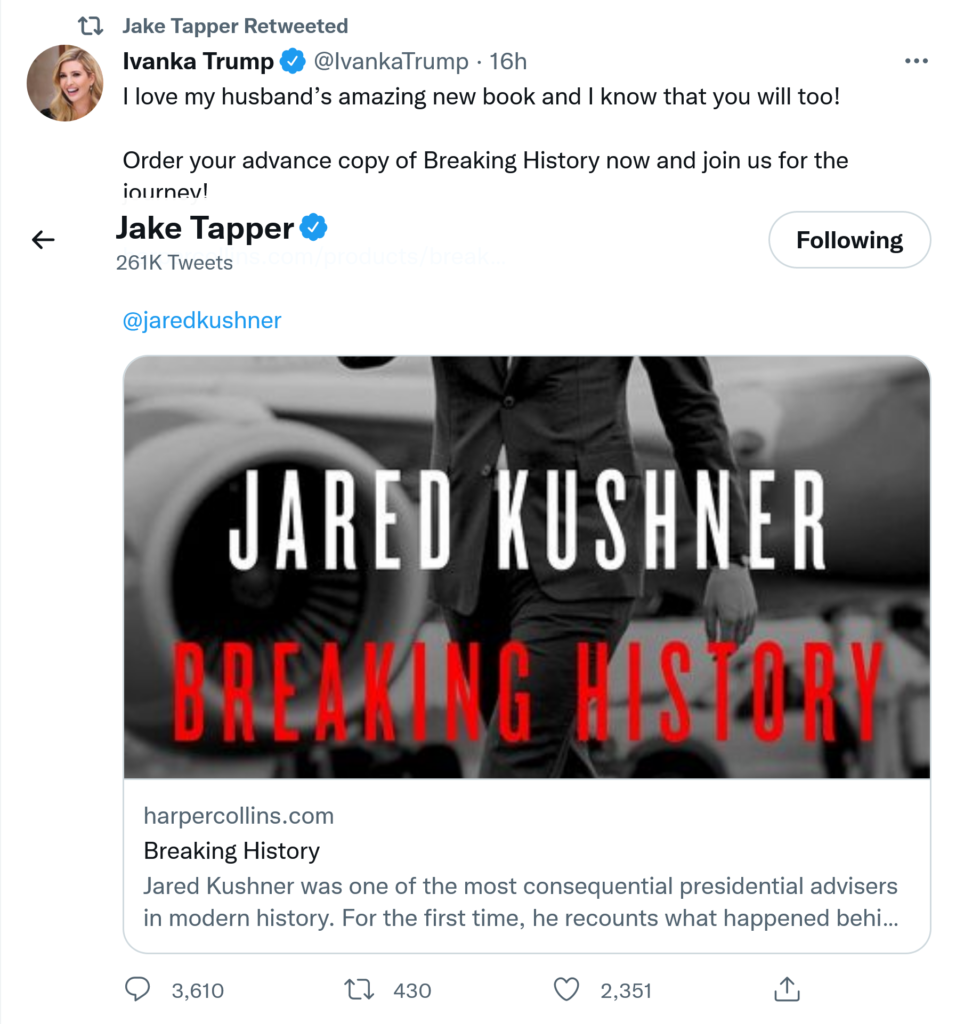Retweet using the icon beside 430
Screen dimensions: 956x1024
(357, 990)
